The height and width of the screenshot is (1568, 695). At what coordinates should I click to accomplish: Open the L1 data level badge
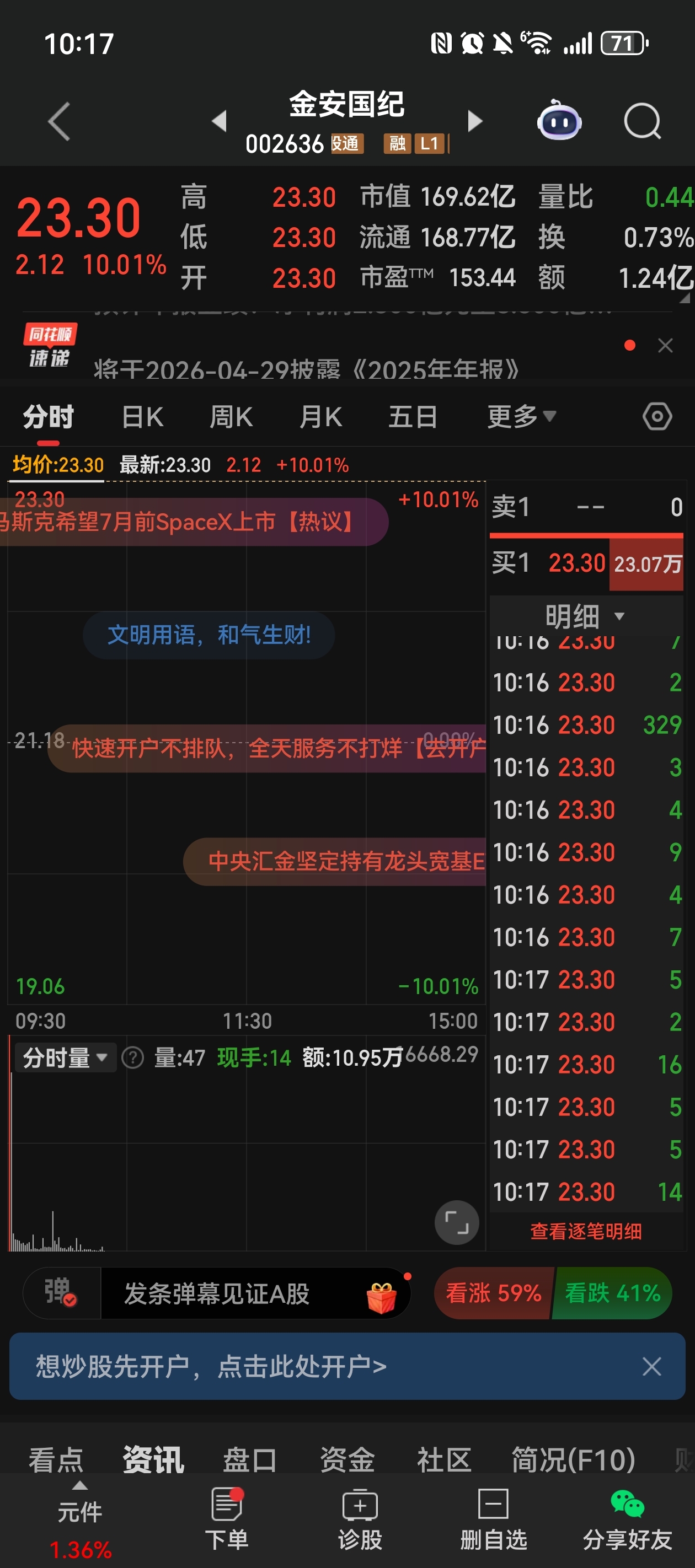430,144
